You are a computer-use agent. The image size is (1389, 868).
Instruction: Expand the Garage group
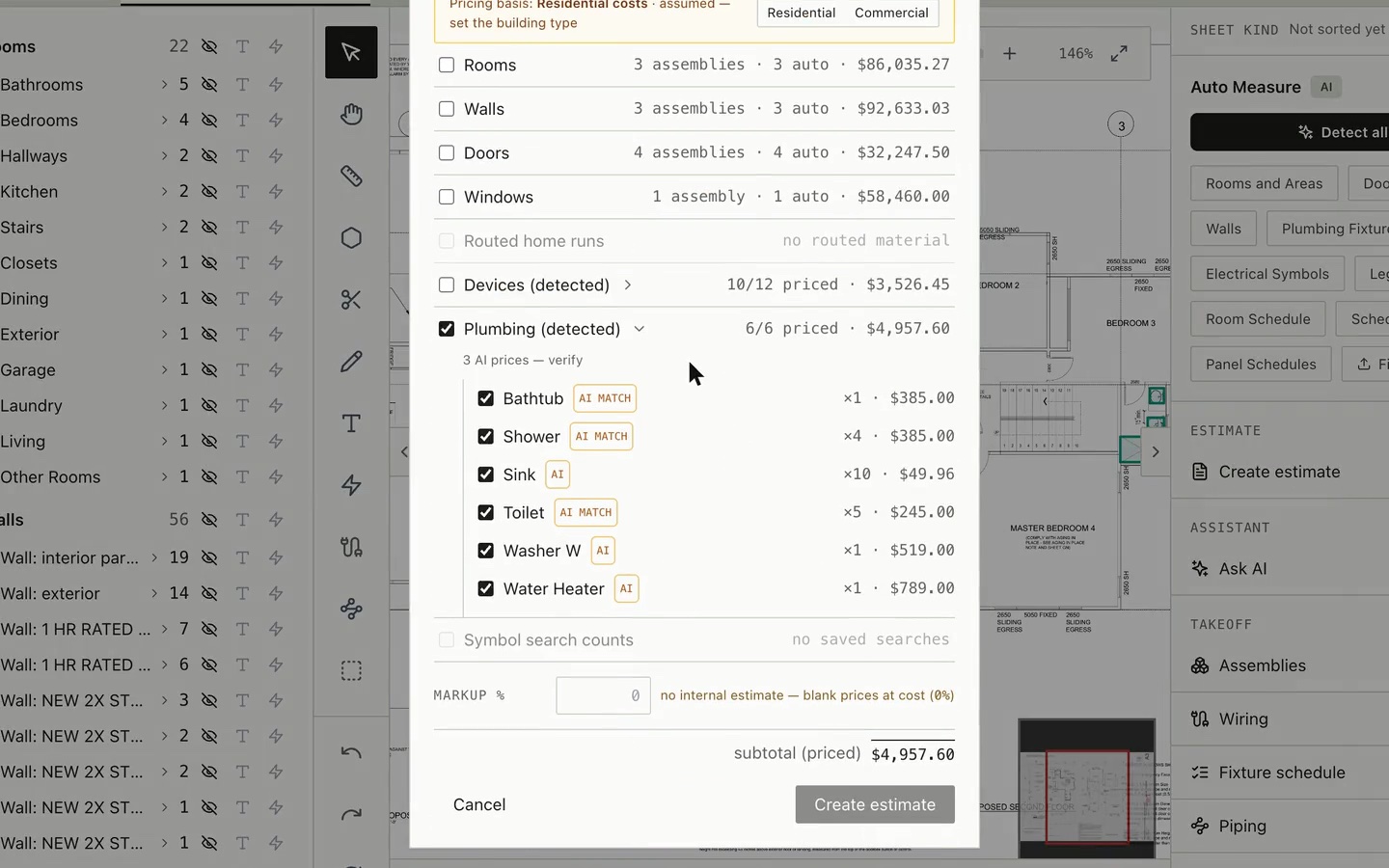pyautogui.click(x=164, y=370)
